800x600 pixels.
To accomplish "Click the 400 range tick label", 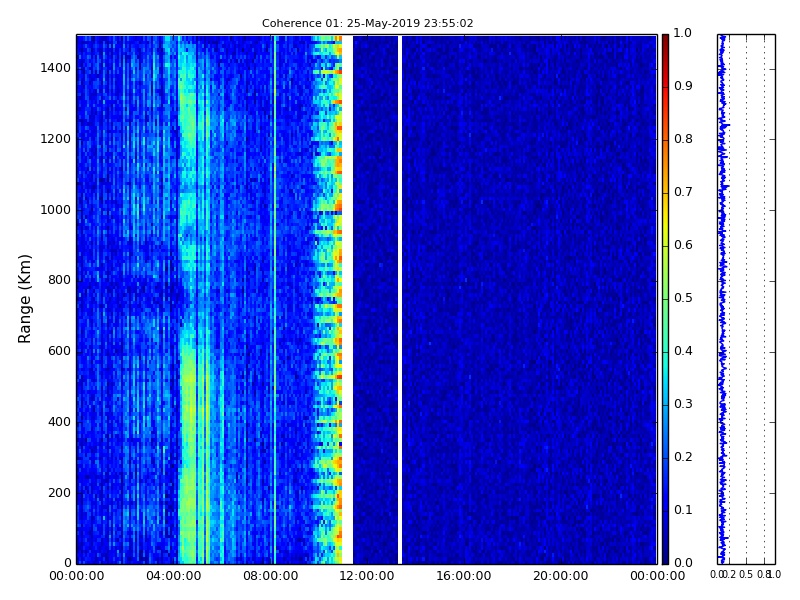I will [59, 422].
